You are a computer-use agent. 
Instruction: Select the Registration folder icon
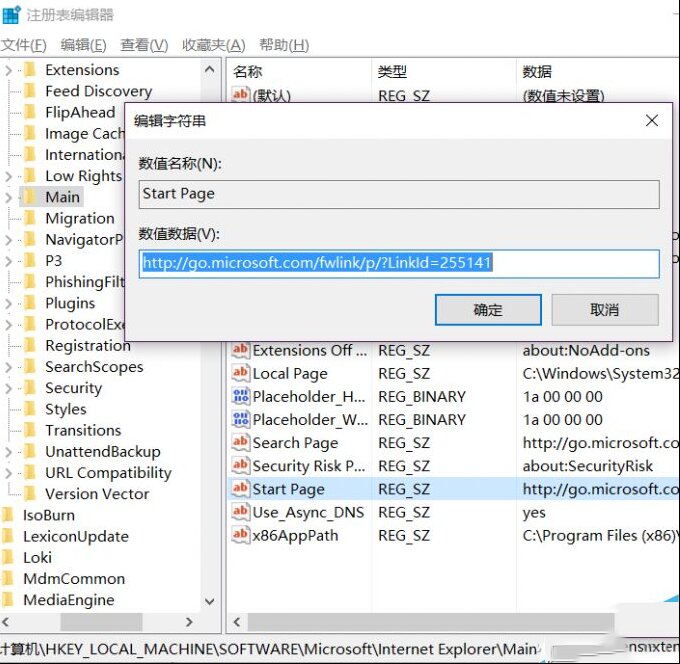30,346
